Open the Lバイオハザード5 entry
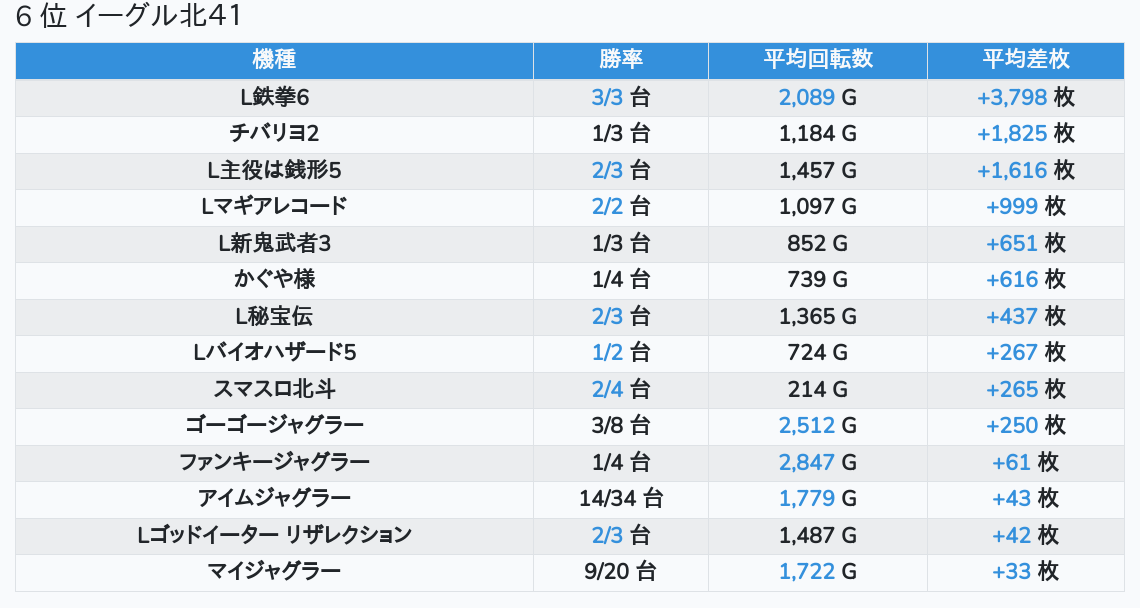Image resolution: width=1140 pixels, height=608 pixels. click(x=274, y=352)
